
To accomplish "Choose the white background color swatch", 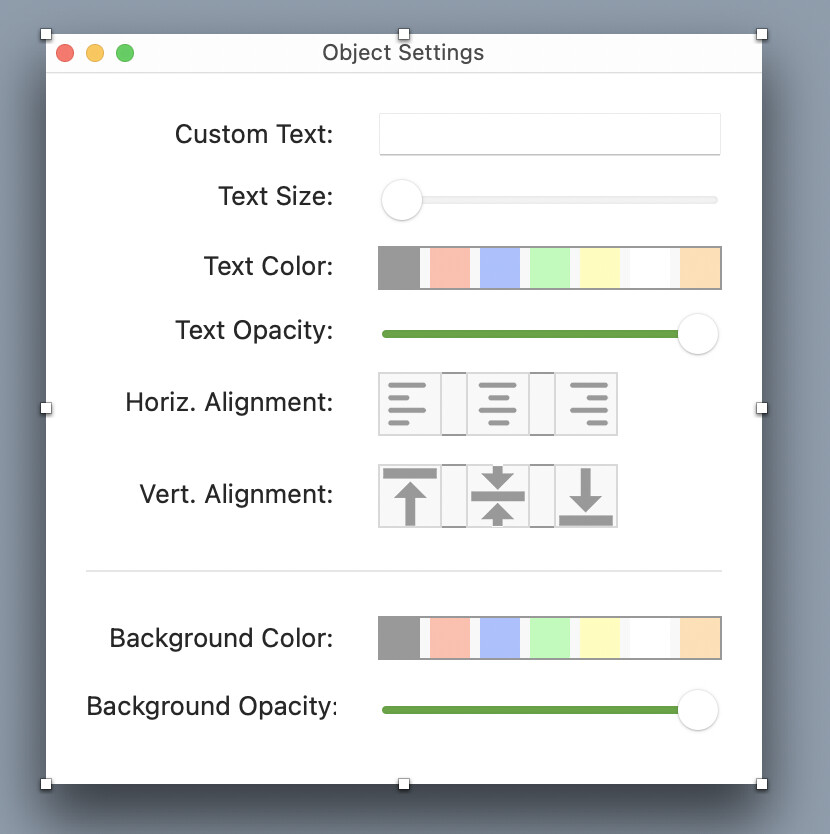I will 649,638.
